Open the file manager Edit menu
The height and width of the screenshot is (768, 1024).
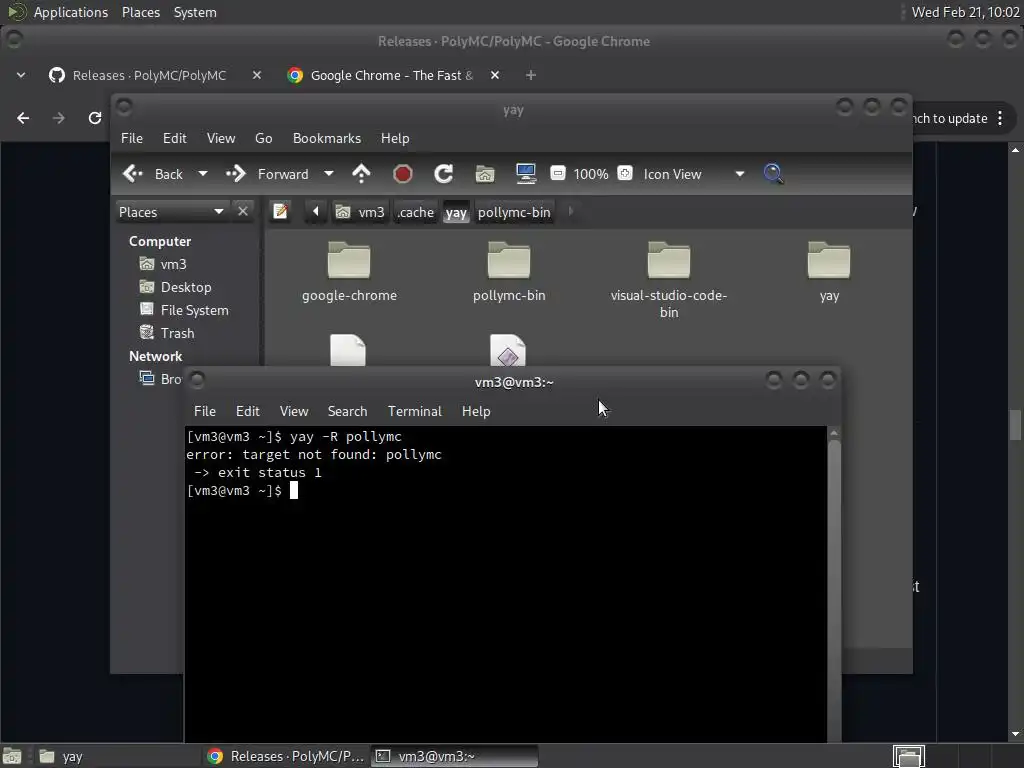[x=174, y=138]
